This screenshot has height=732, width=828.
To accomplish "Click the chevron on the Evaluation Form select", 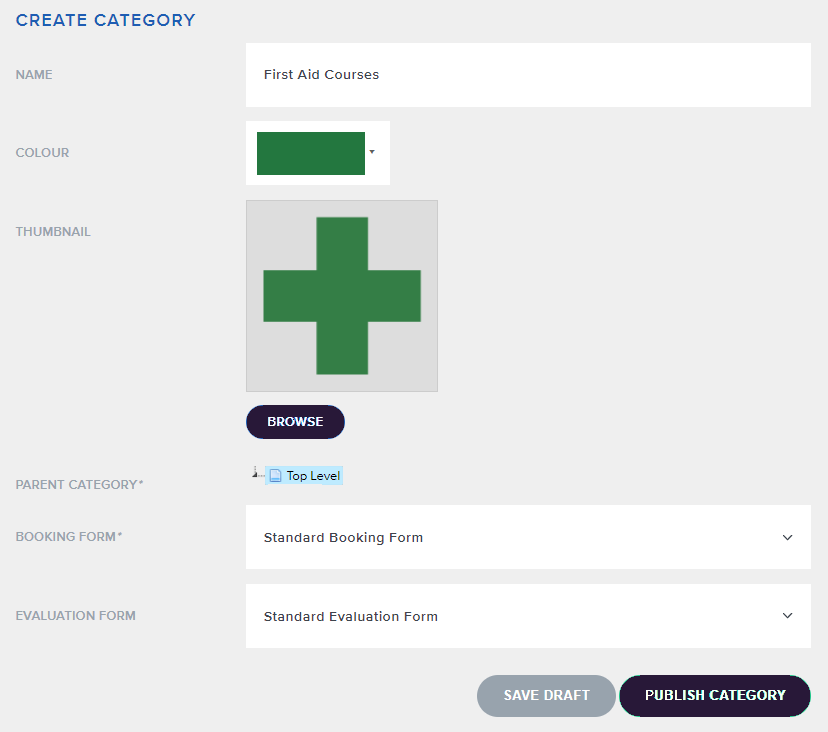I will (x=787, y=616).
